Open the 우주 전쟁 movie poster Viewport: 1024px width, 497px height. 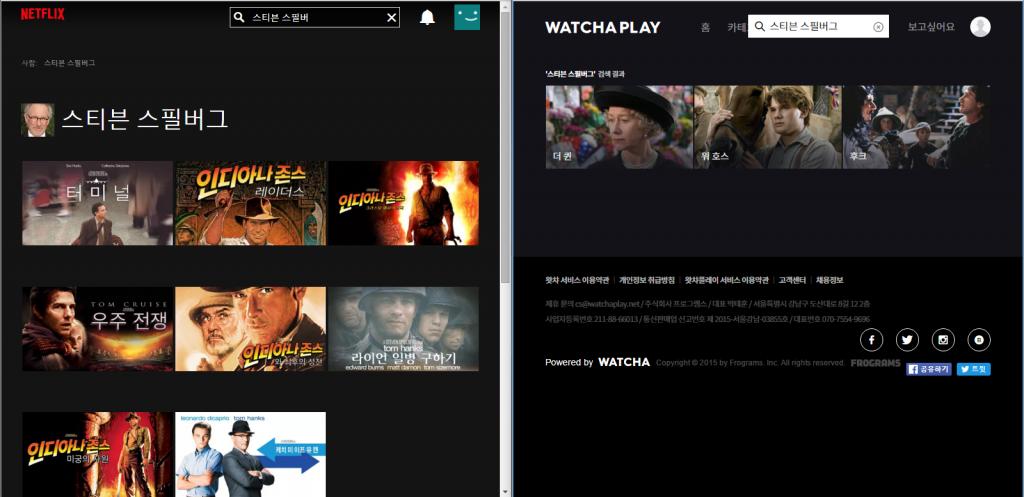coord(97,329)
